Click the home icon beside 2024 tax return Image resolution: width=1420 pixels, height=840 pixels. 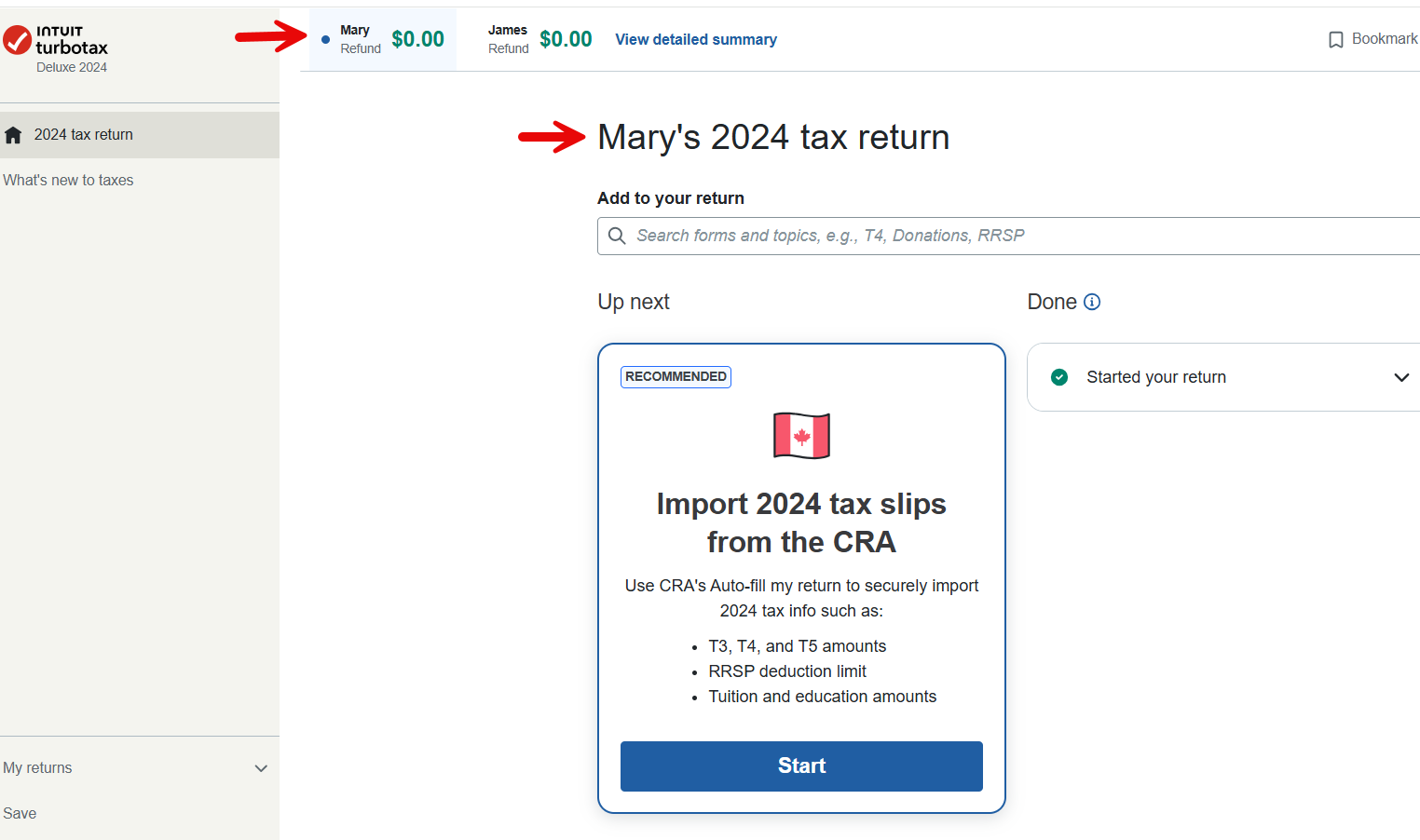click(x=13, y=135)
